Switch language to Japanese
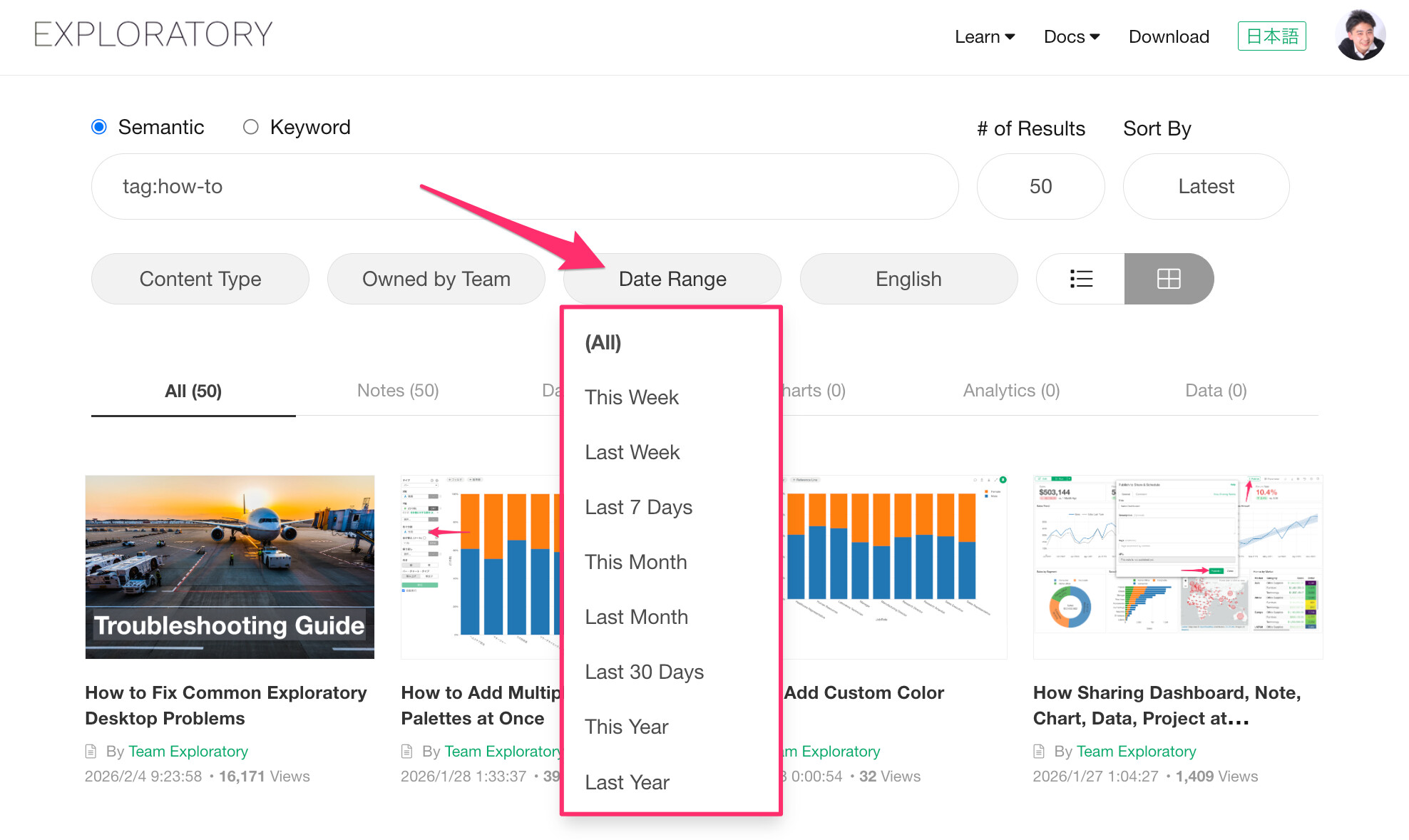Viewport: 1409px width, 840px height. (x=1271, y=36)
